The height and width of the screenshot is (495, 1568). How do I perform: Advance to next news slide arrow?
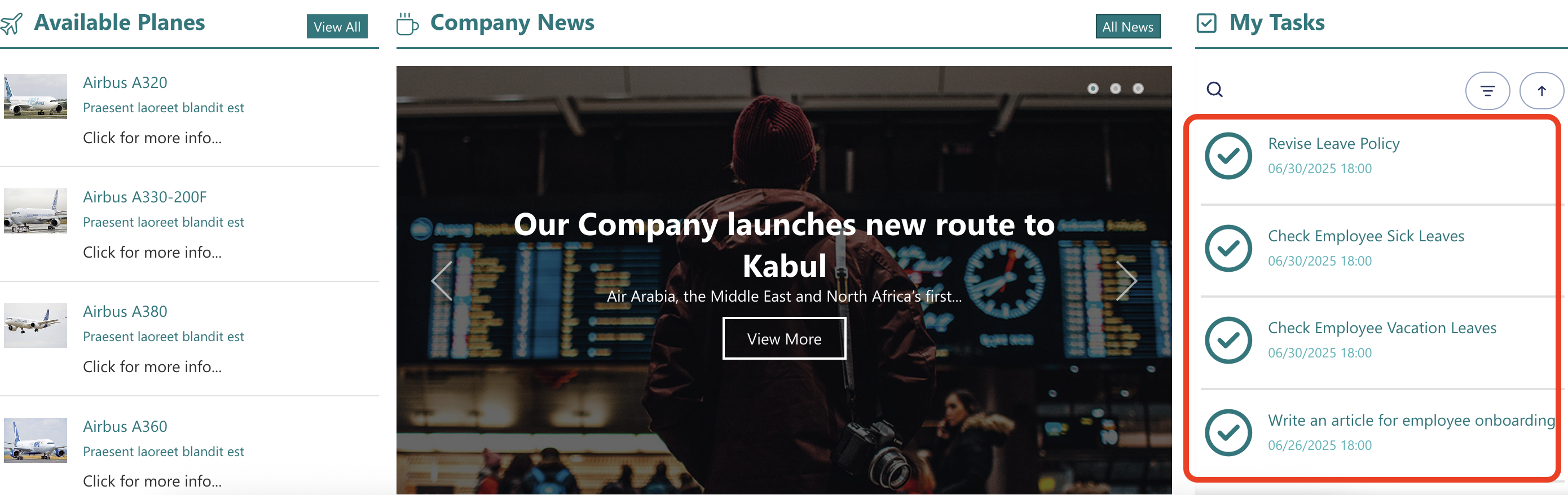pyautogui.click(x=1126, y=281)
